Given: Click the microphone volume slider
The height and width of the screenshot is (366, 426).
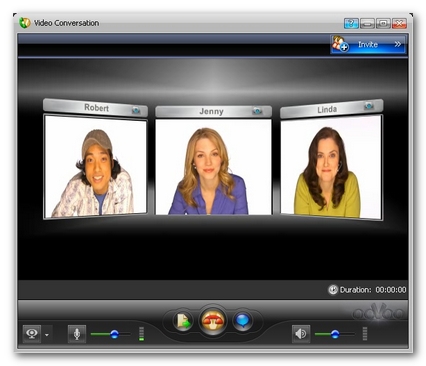Looking at the screenshot, I should [x=111, y=334].
